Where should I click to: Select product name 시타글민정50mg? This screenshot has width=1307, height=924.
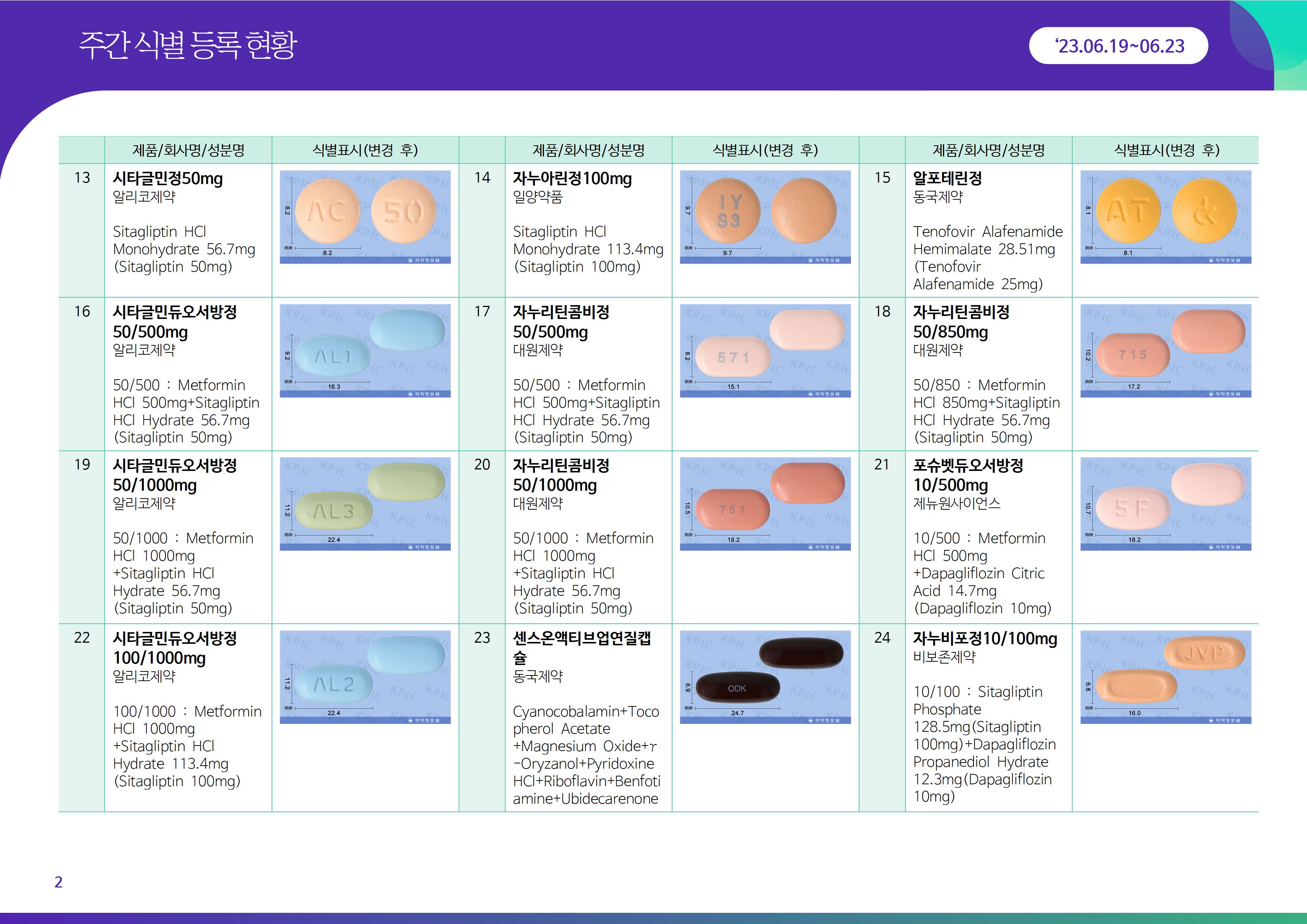[168, 179]
